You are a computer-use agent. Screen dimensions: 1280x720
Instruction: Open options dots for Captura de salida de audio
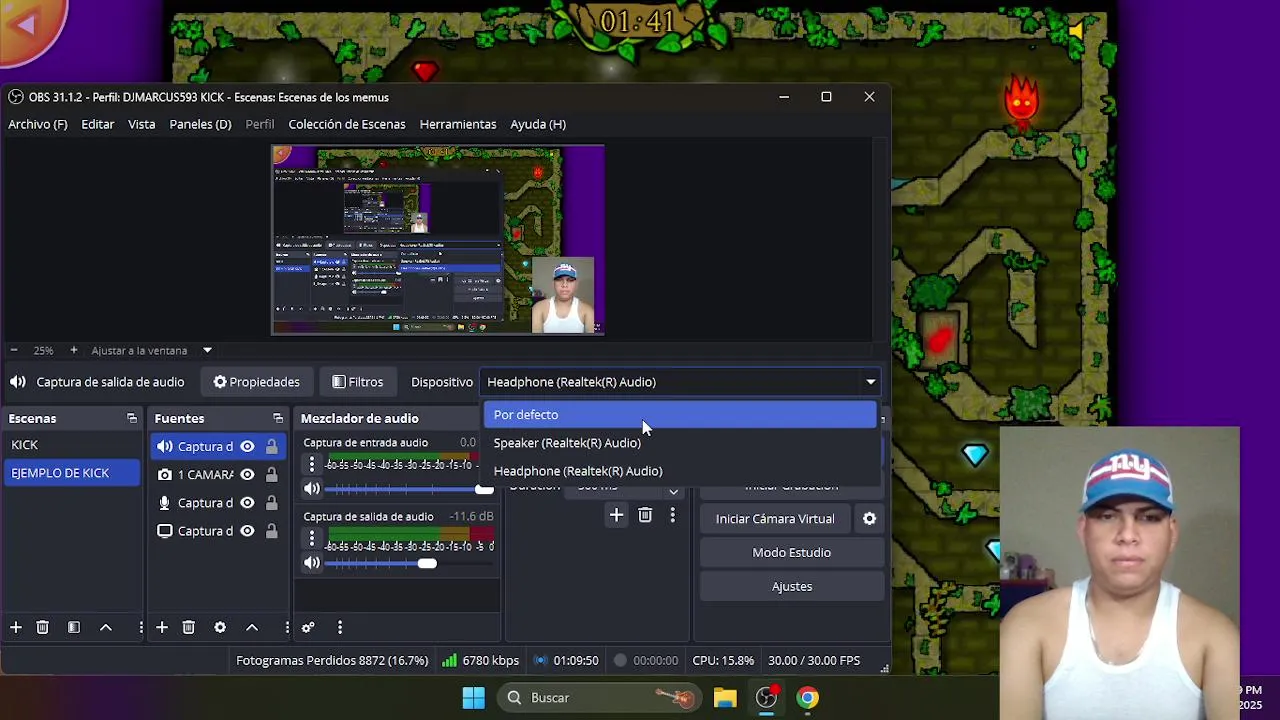coord(312,538)
